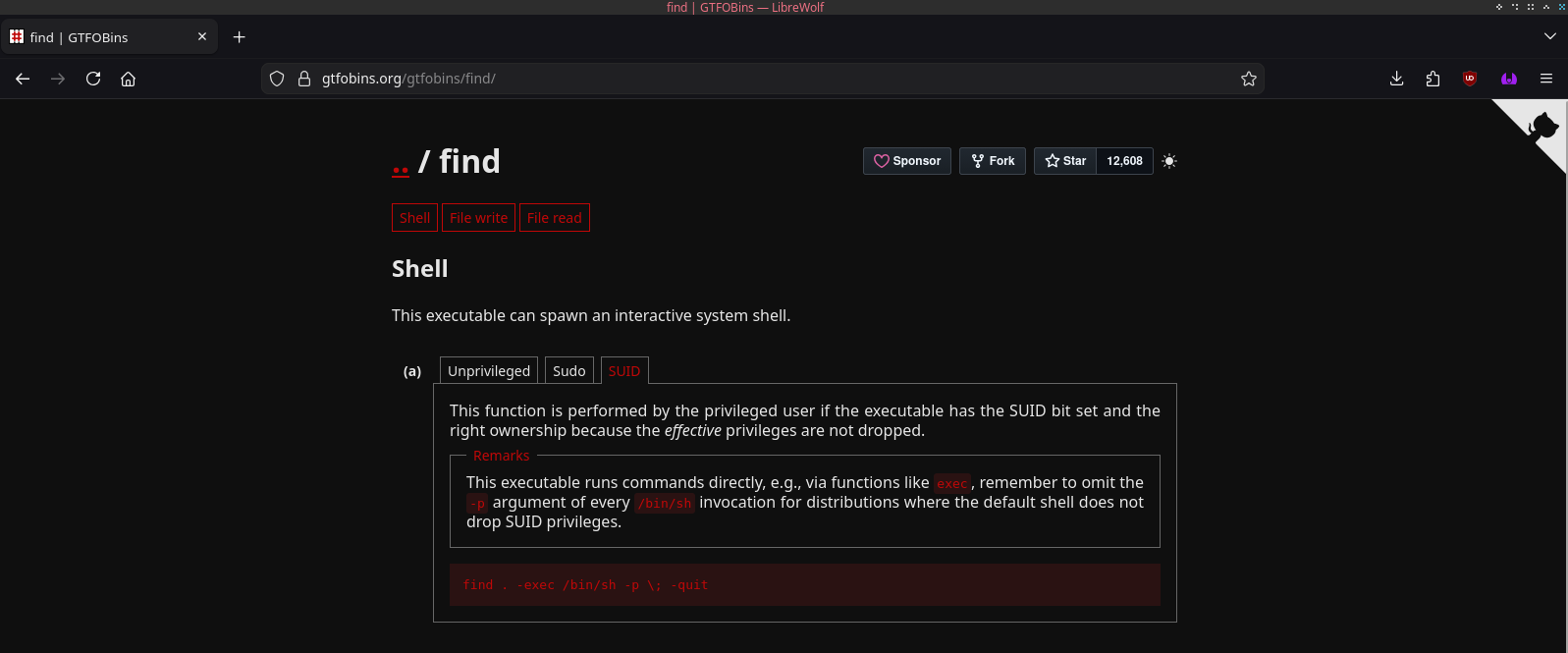Image resolution: width=1568 pixels, height=653 pixels.
Task: Reload the current page
Action: pyautogui.click(x=93, y=79)
